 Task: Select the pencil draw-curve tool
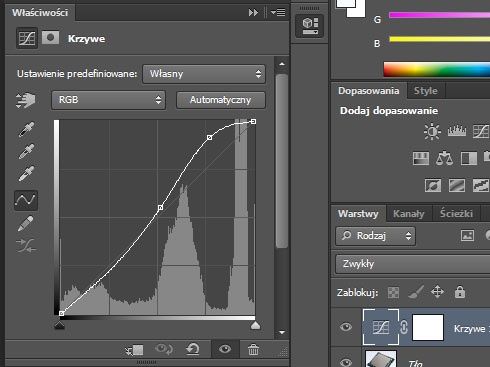point(26,223)
